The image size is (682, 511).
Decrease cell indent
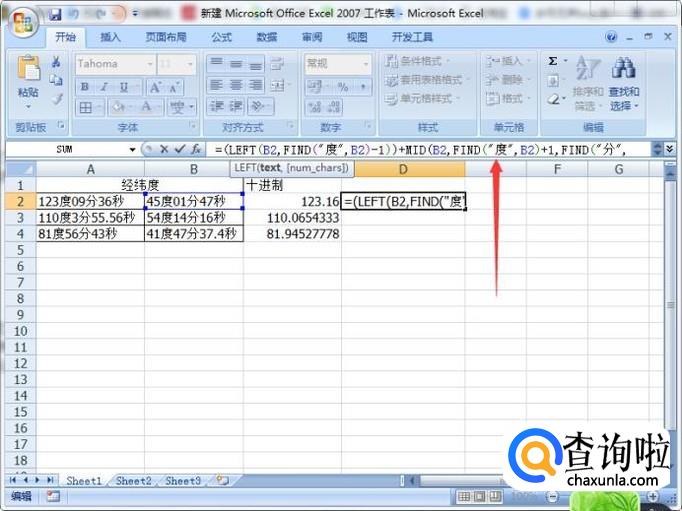[217, 107]
